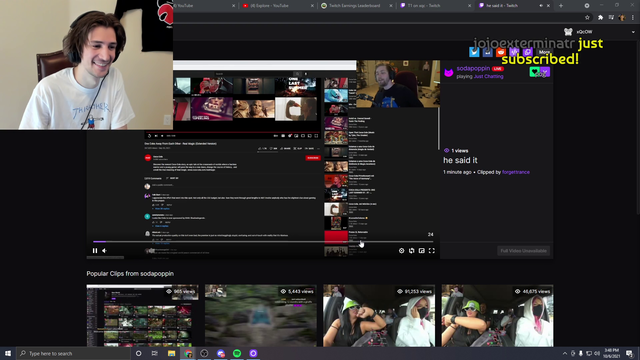This screenshot has height=360, width=640.
Task: Share clip on Twitter icon
Action: pyautogui.click(x=474, y=52)
